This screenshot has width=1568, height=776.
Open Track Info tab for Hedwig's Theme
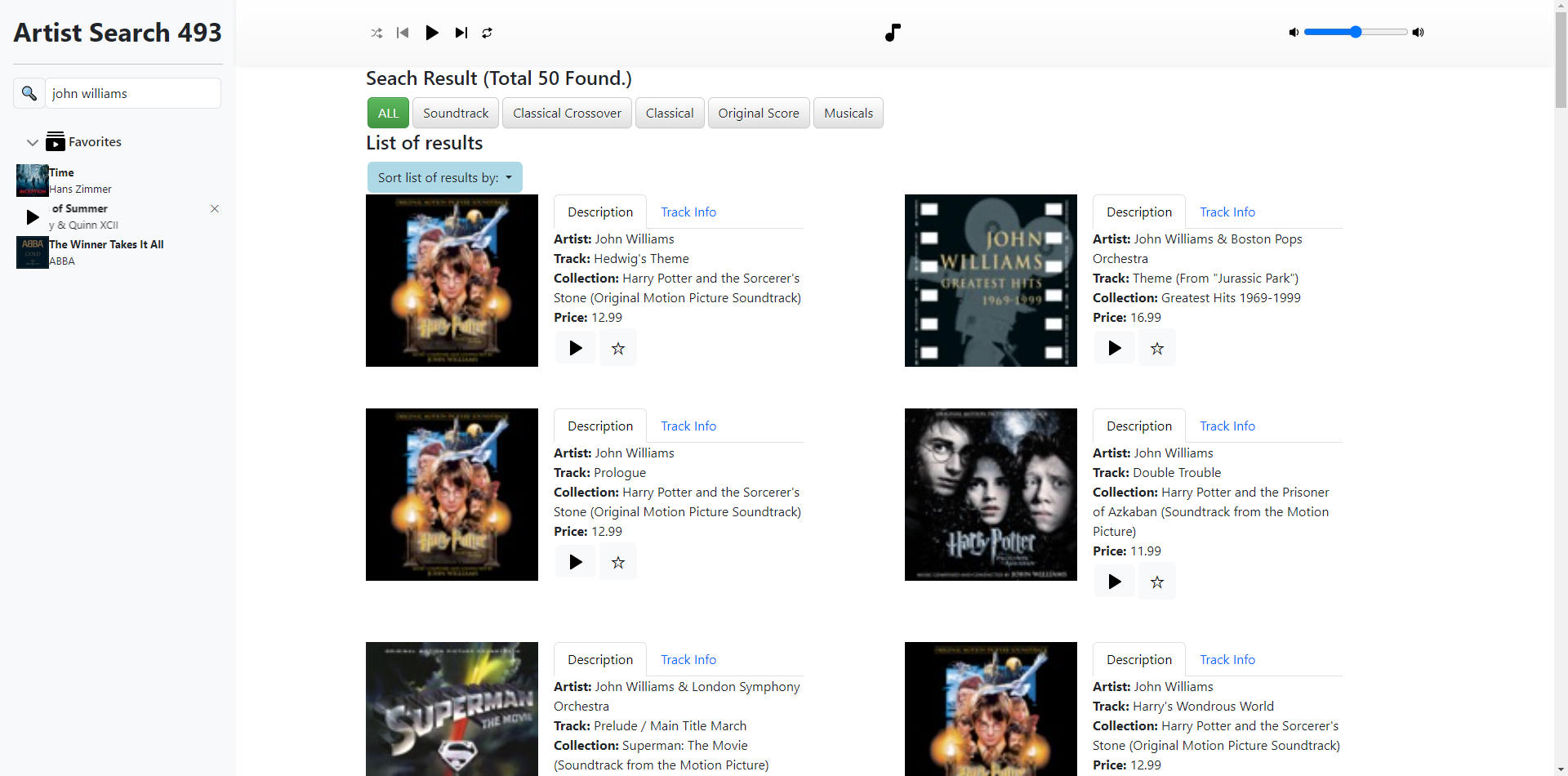(x=688, y=212)
